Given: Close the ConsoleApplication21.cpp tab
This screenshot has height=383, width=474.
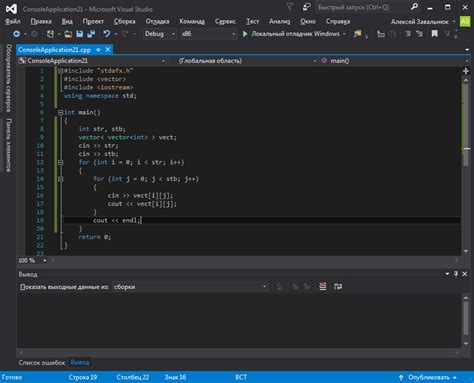Looking at the screenshot, I should point(108,50).
